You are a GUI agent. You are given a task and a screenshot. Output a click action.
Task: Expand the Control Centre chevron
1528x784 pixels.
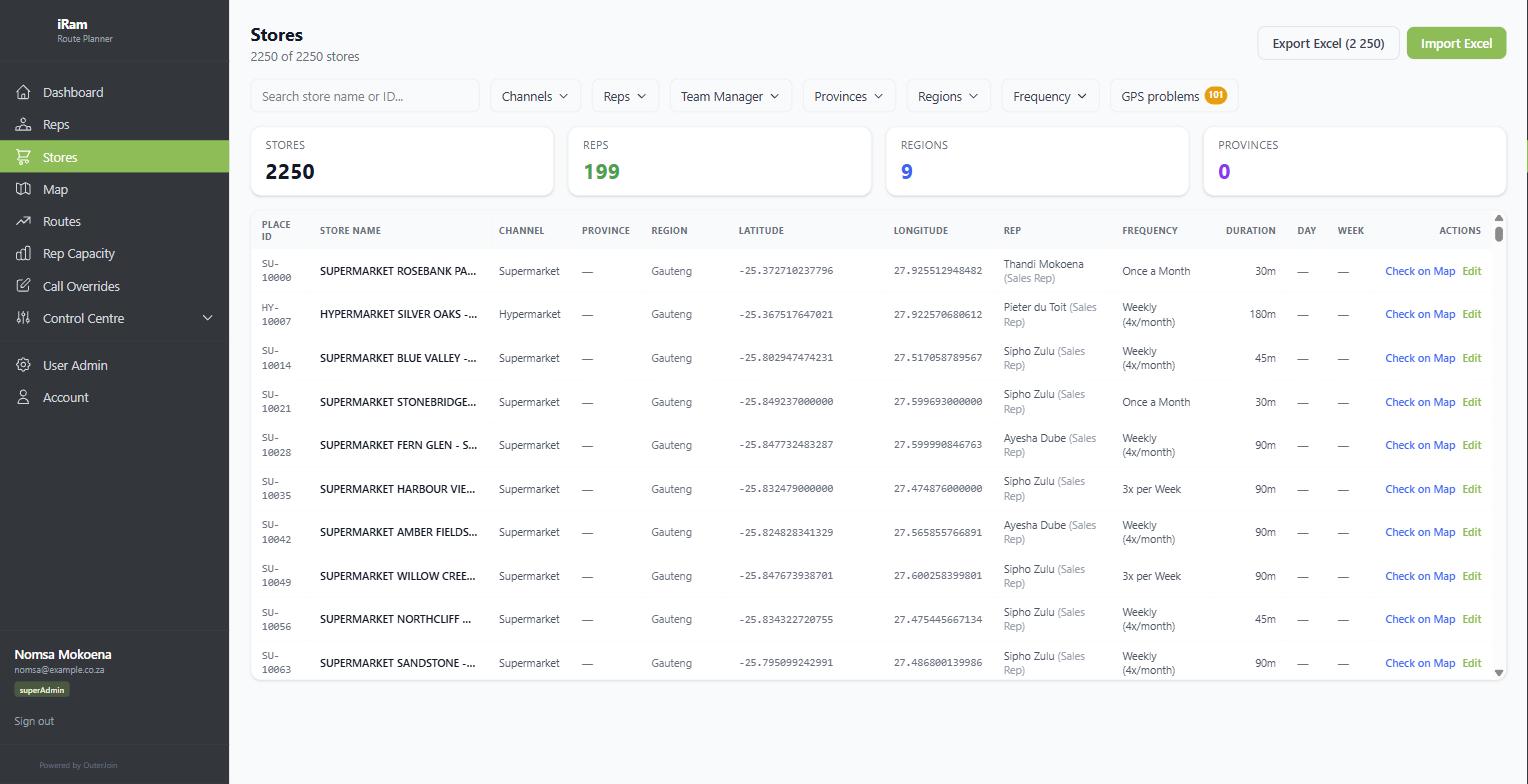208,318
